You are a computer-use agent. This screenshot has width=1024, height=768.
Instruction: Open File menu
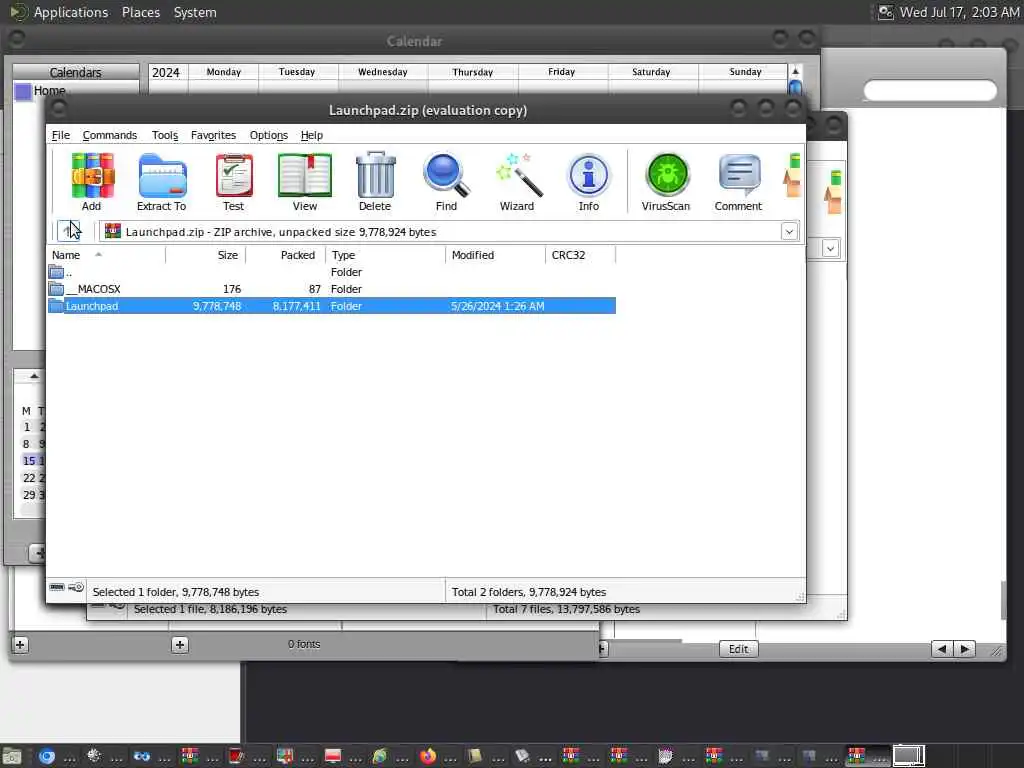pyautogui.click(x=61, y=135)
